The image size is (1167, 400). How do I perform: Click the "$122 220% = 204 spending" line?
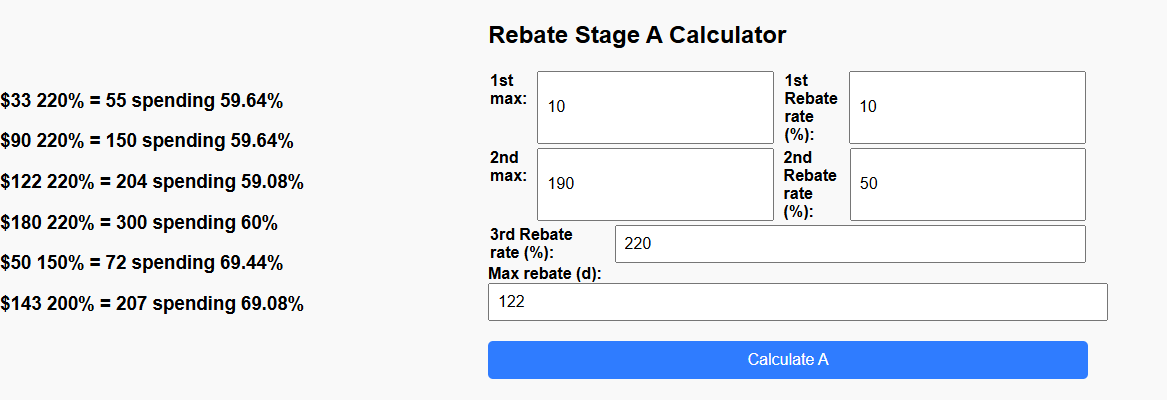pos(152,182)
